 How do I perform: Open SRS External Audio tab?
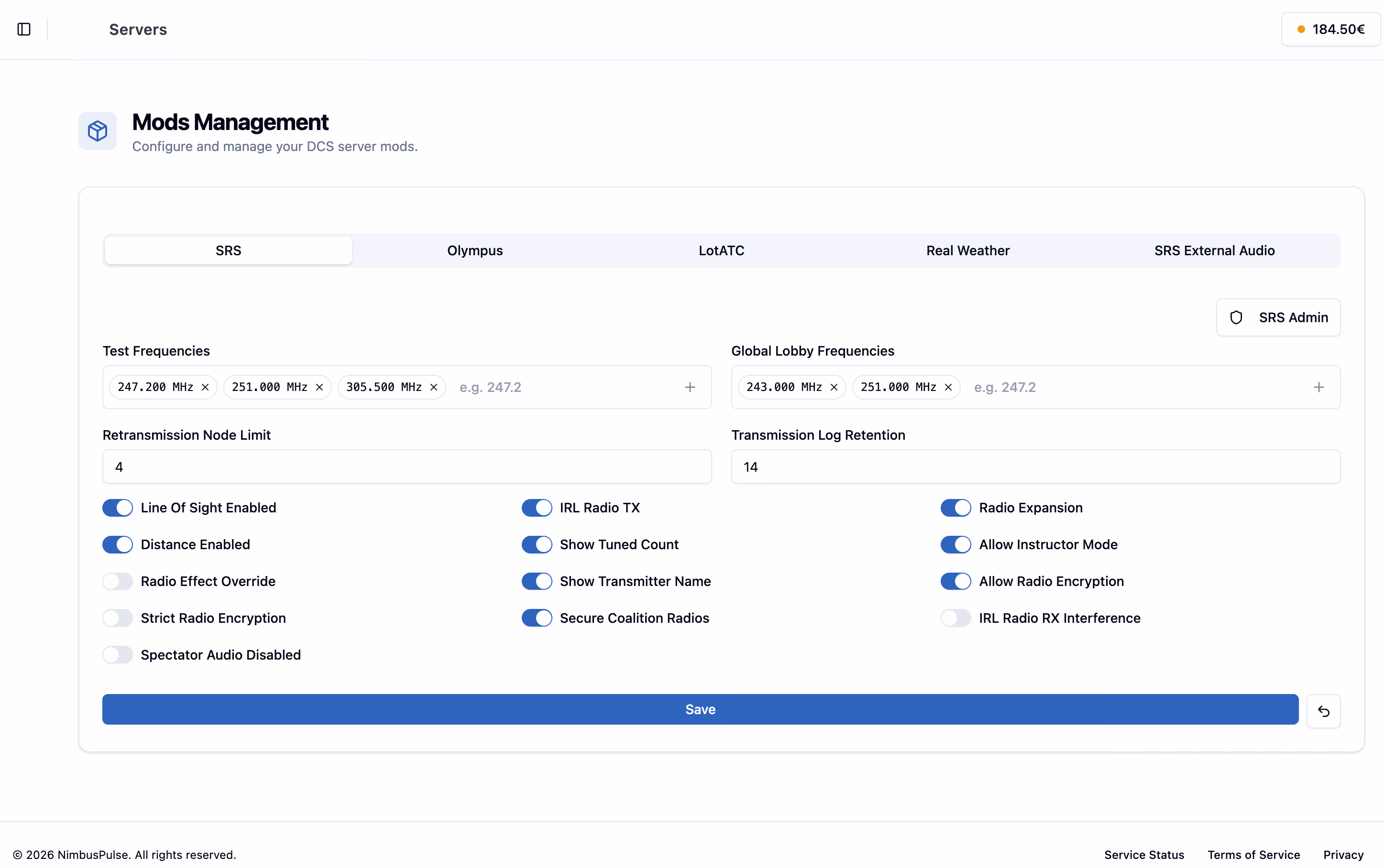(x=1214, y=251)
